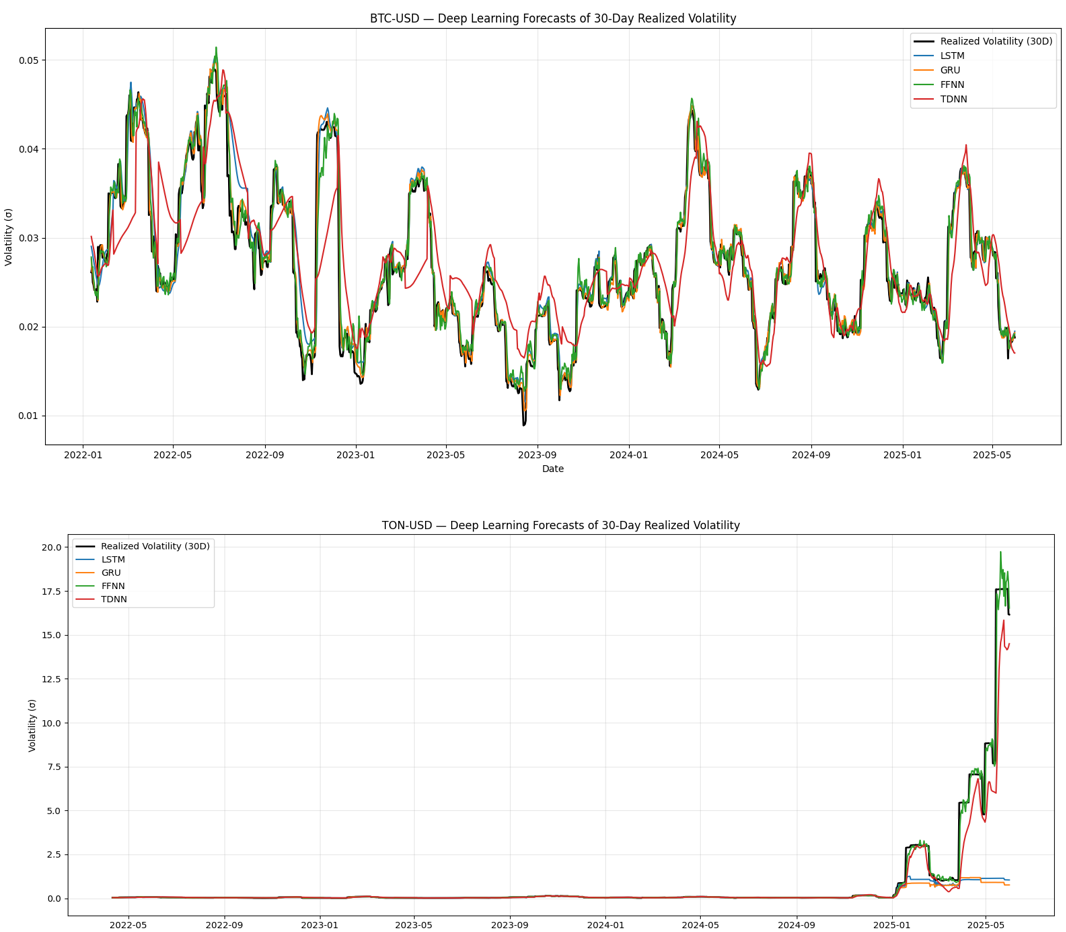Screen dimensions: 1066x932
Task: Click Realized Volatility (30D) label in TON-USD legend
Action: [x=156, y=546]
